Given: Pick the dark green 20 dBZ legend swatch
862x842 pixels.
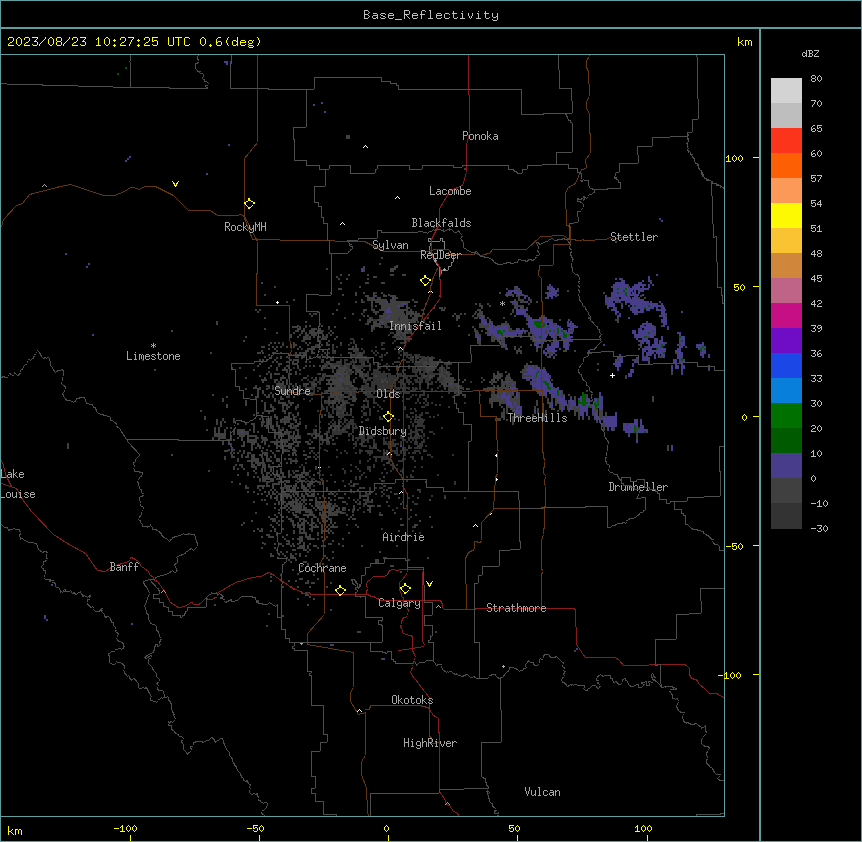Looking at the screenshot, I should coord(786,440).
